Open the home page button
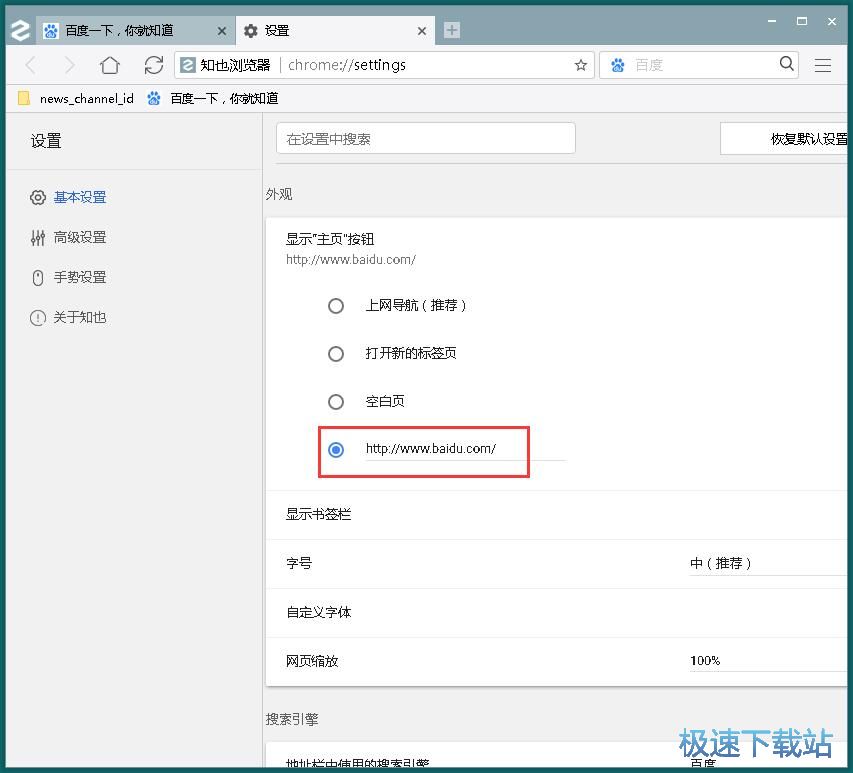Image resolution: width=853 pixels, height=773 pixels. (x=110, y=65)
